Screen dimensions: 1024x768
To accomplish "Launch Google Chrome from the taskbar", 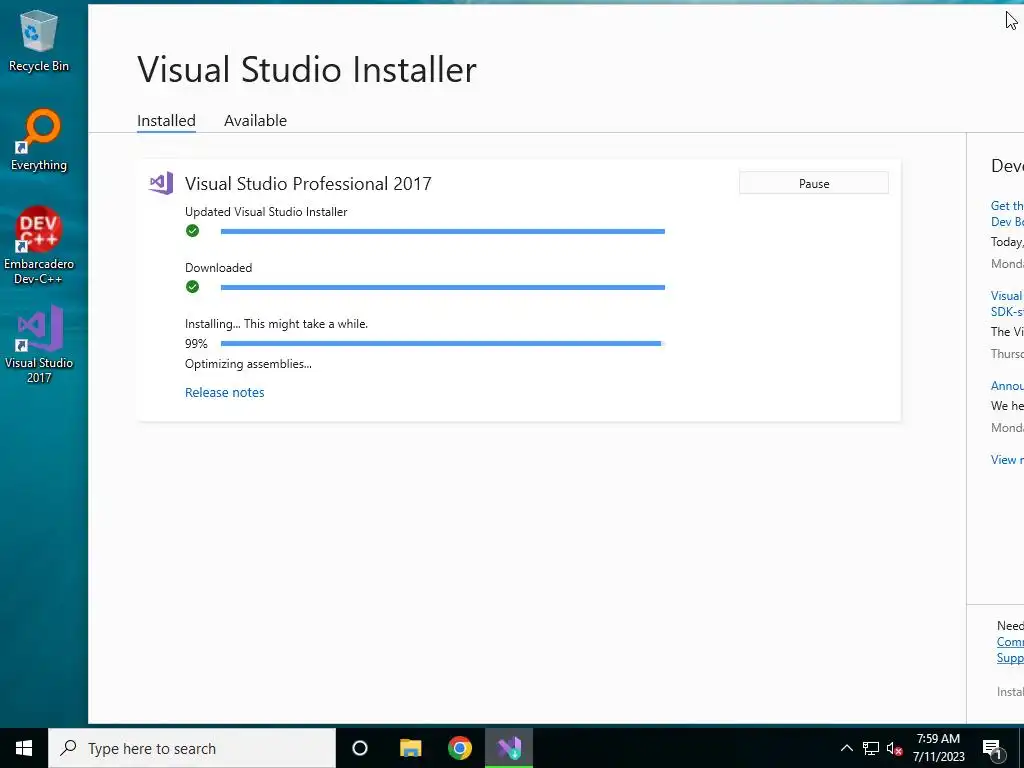I will 460,748.
